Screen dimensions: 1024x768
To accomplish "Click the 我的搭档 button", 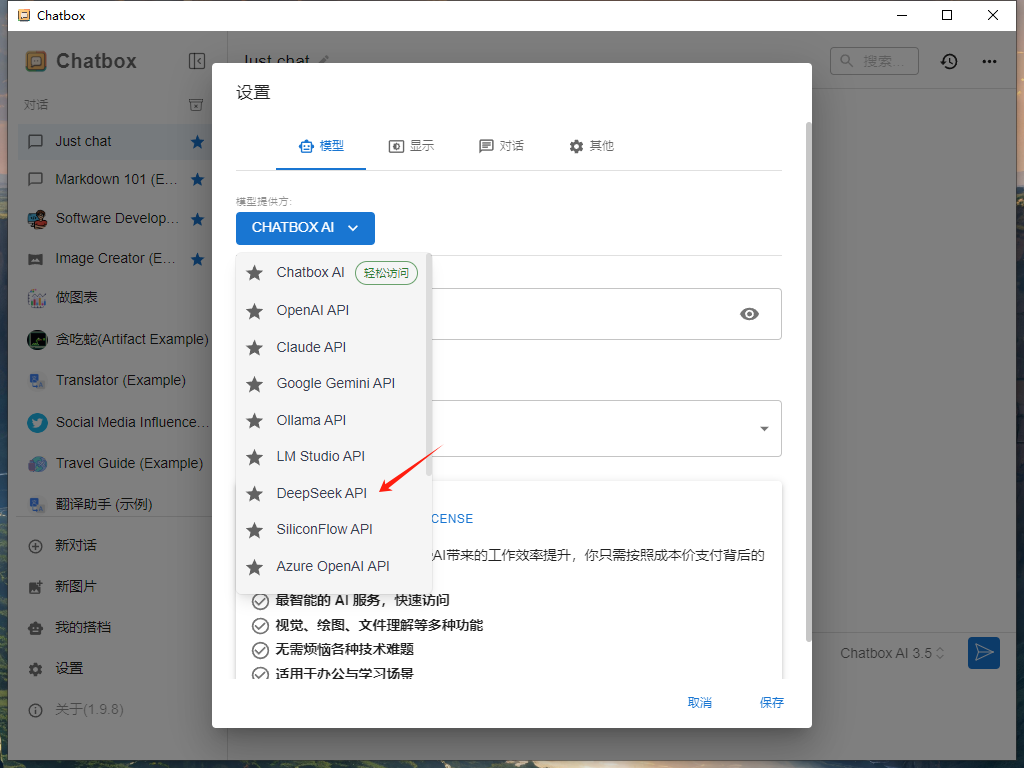I will pyautogui.click(x=114, y=628).
